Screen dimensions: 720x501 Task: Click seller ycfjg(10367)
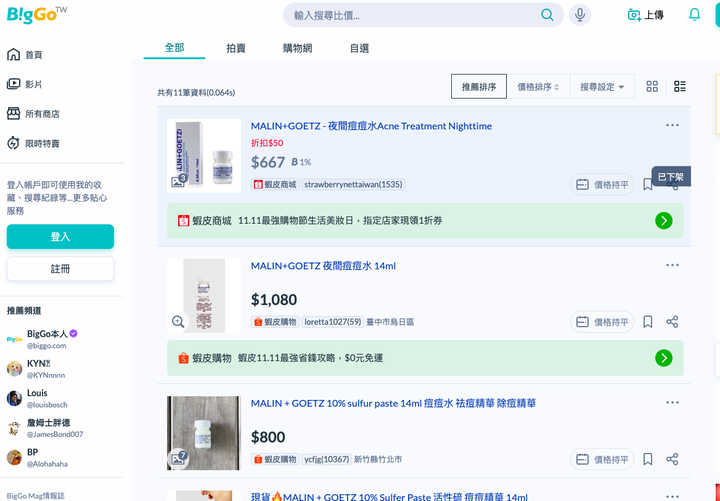(327, 459)
